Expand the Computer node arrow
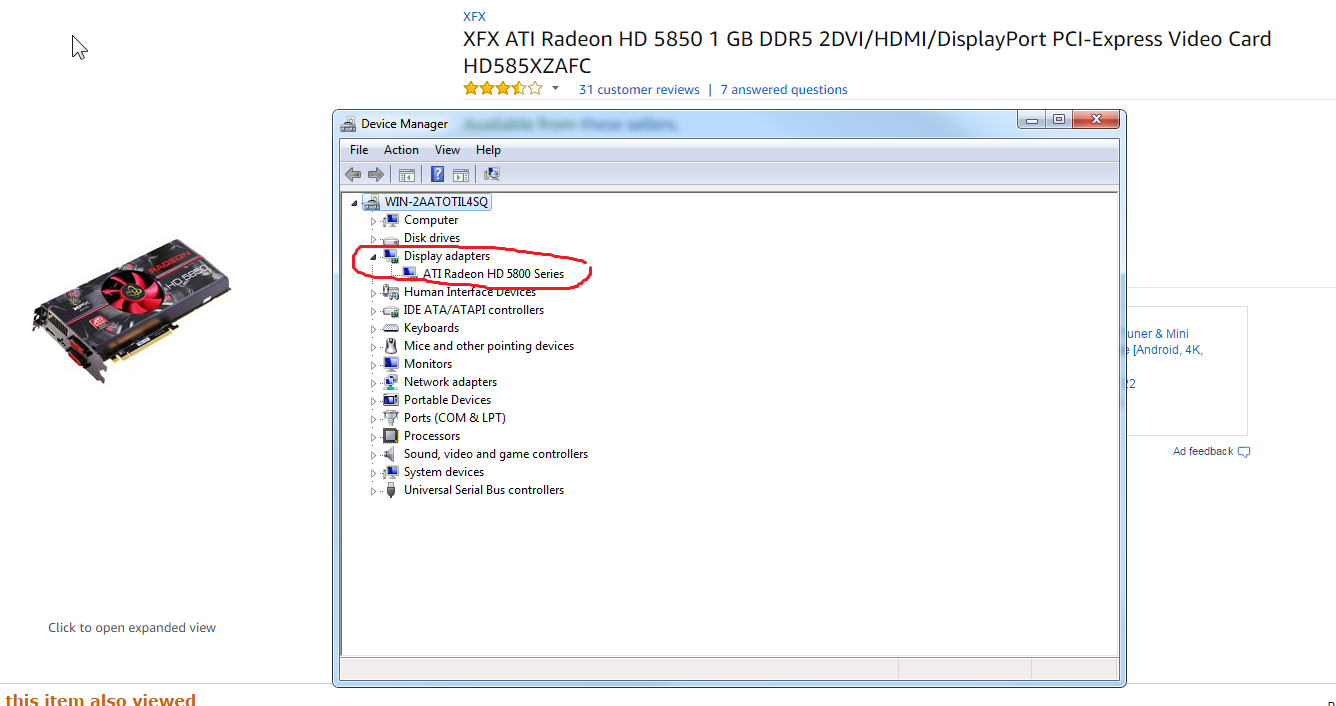Image resolution: width=1336 pixels, height=706 pixels. pos(374,221)
